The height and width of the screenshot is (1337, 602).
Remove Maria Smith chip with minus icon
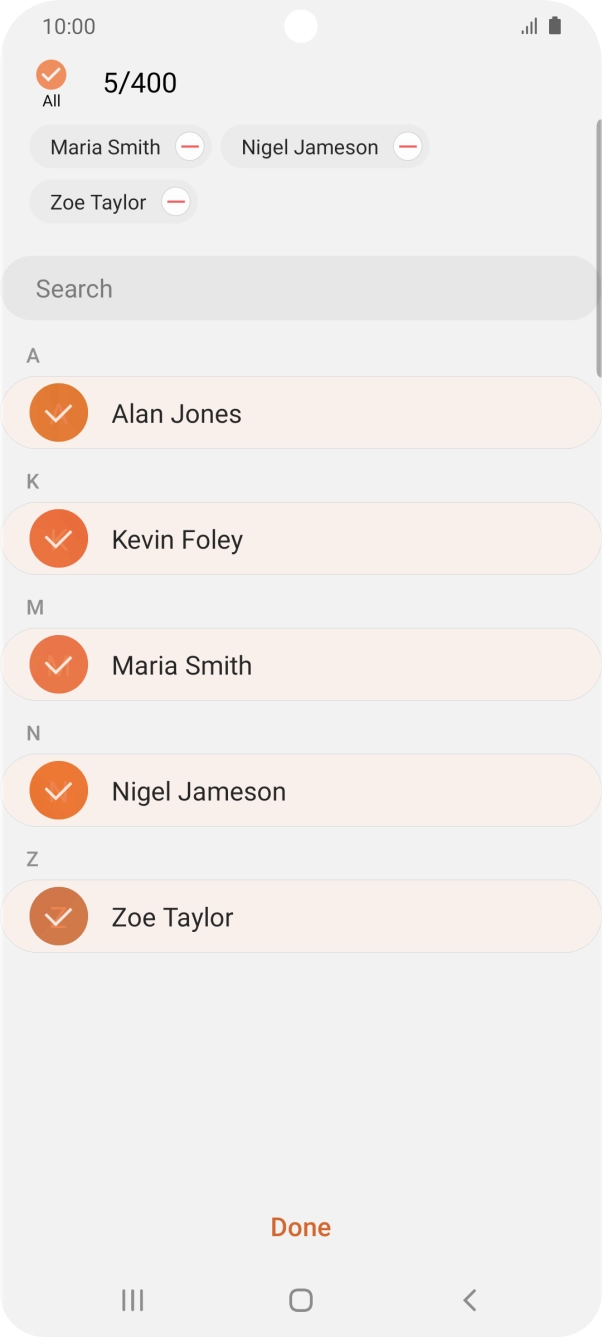point(189,147)
